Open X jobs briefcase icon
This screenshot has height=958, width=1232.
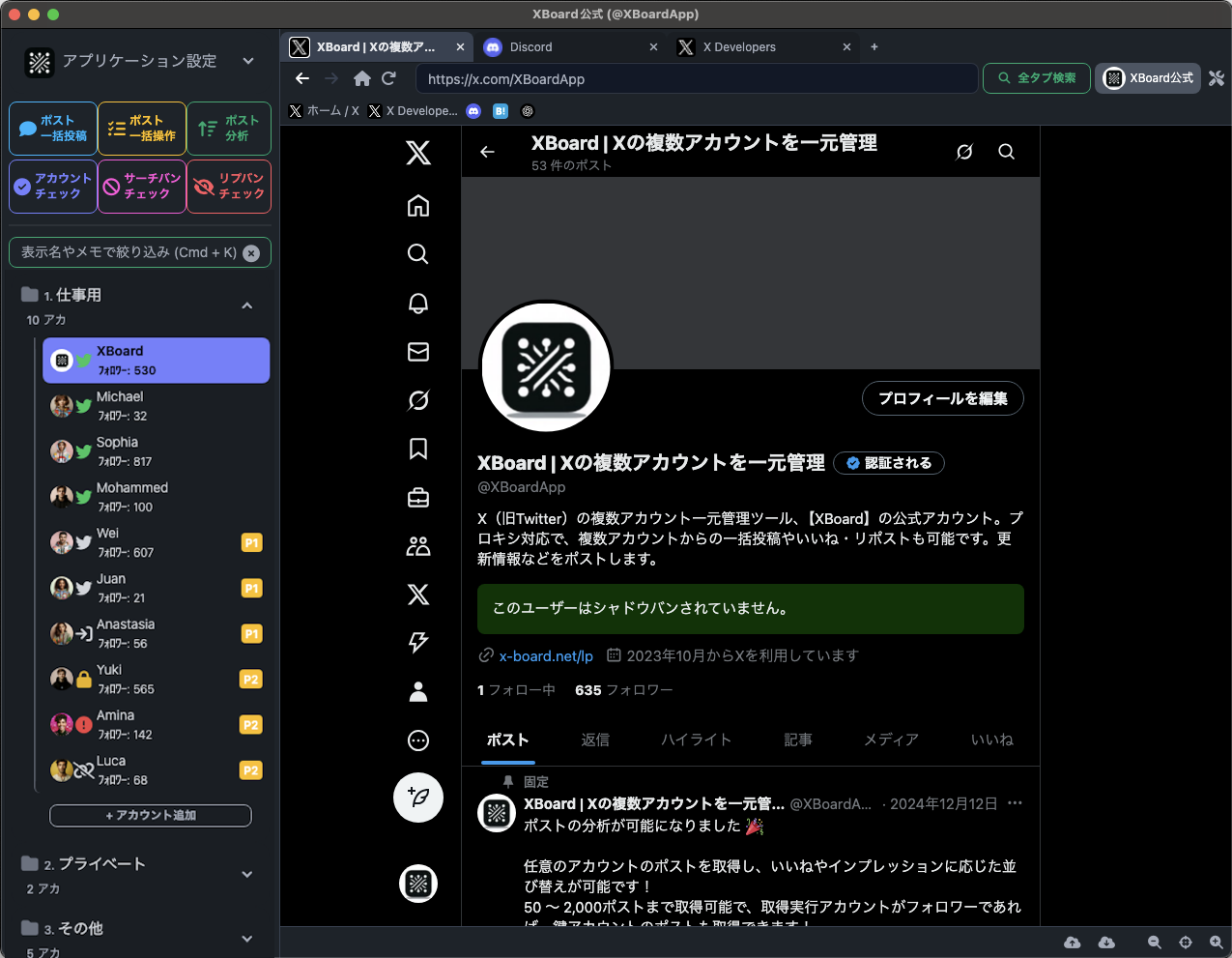418,498
